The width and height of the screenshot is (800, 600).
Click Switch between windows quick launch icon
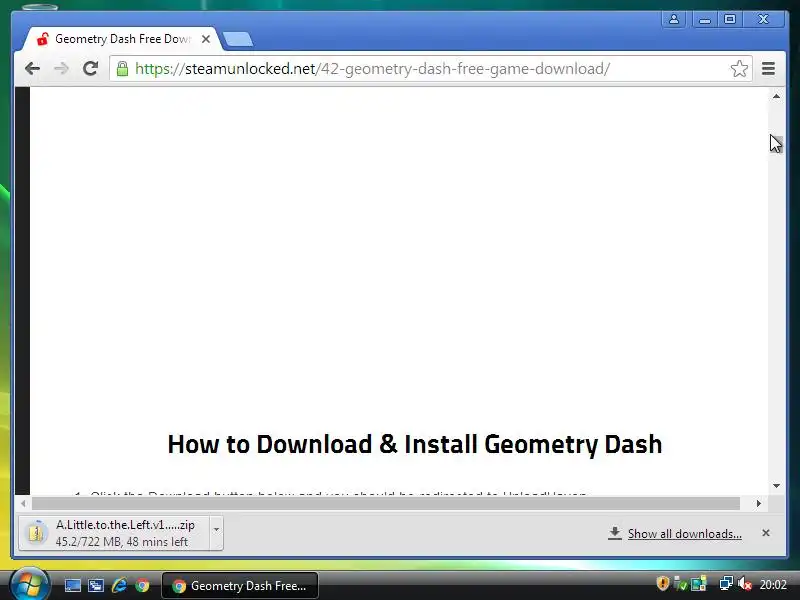coord(96,585)
